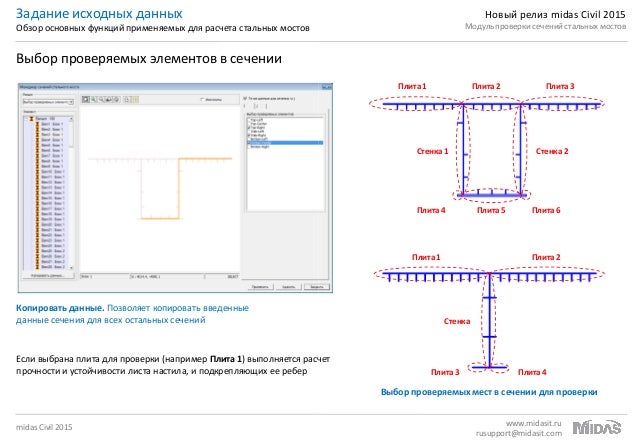Click the Копировать данные button below the tree
The height and width of the screenshot is (442, 638).
click(x=48, y=276)
